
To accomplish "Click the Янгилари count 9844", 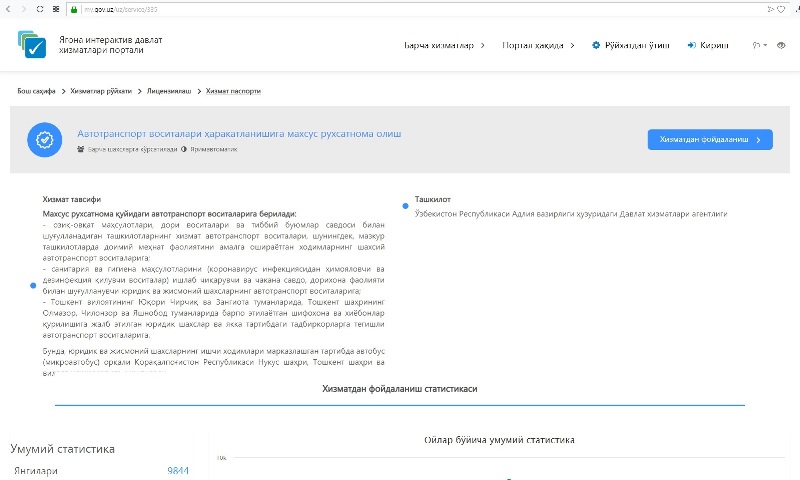I will [178, 469].
